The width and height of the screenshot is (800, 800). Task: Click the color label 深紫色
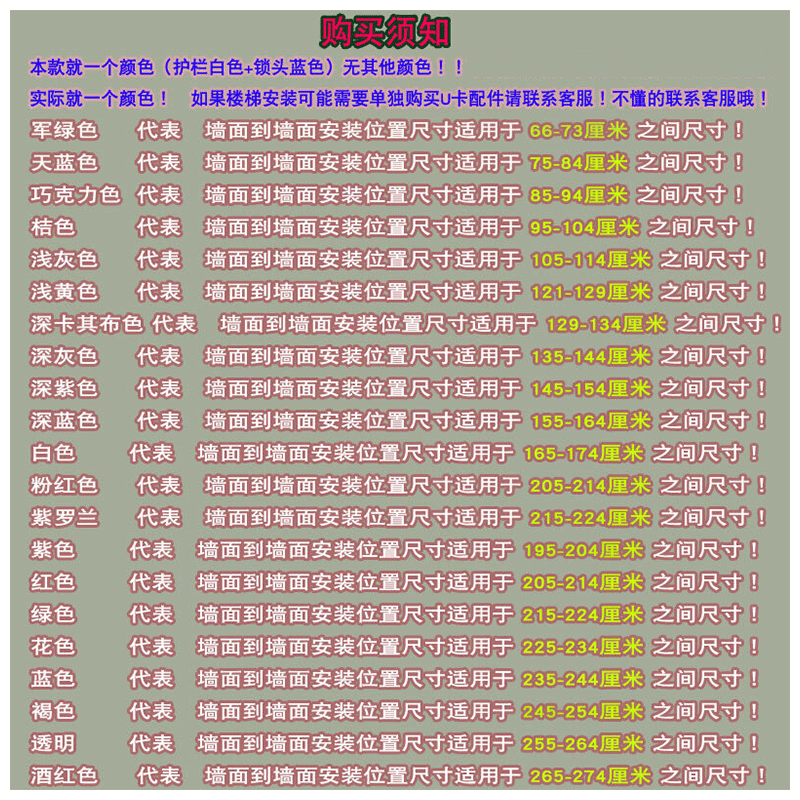64,388
